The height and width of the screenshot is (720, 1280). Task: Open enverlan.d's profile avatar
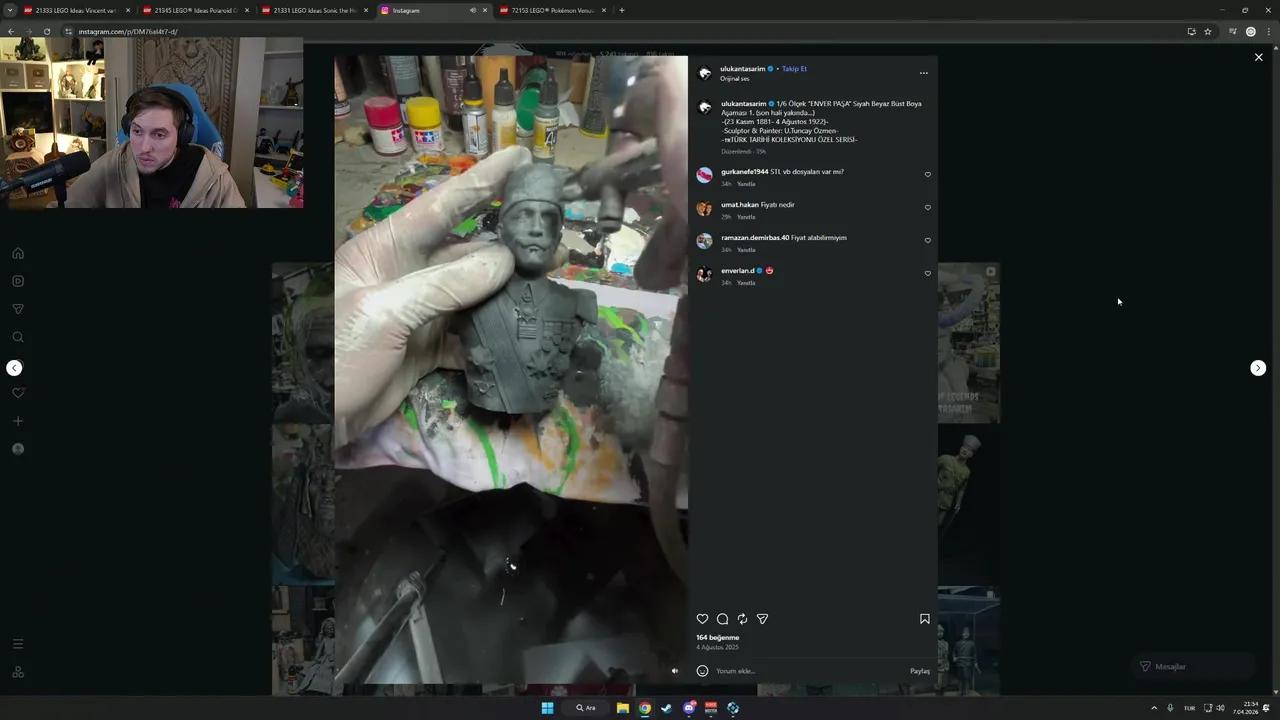[x=704, y=274]
